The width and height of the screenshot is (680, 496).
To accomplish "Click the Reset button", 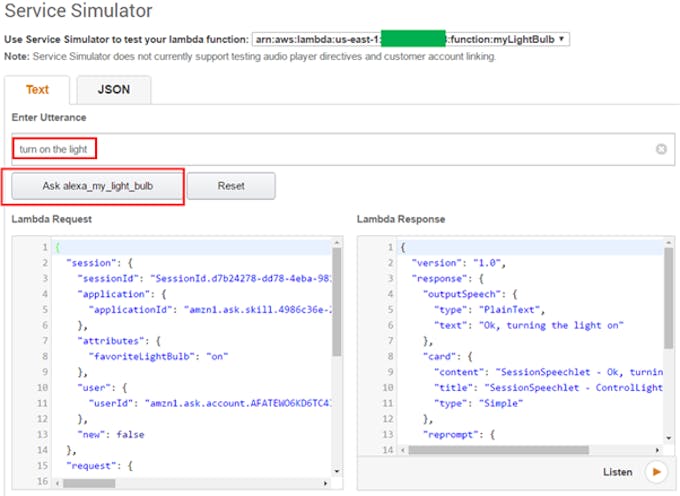I will pos(231,186).
